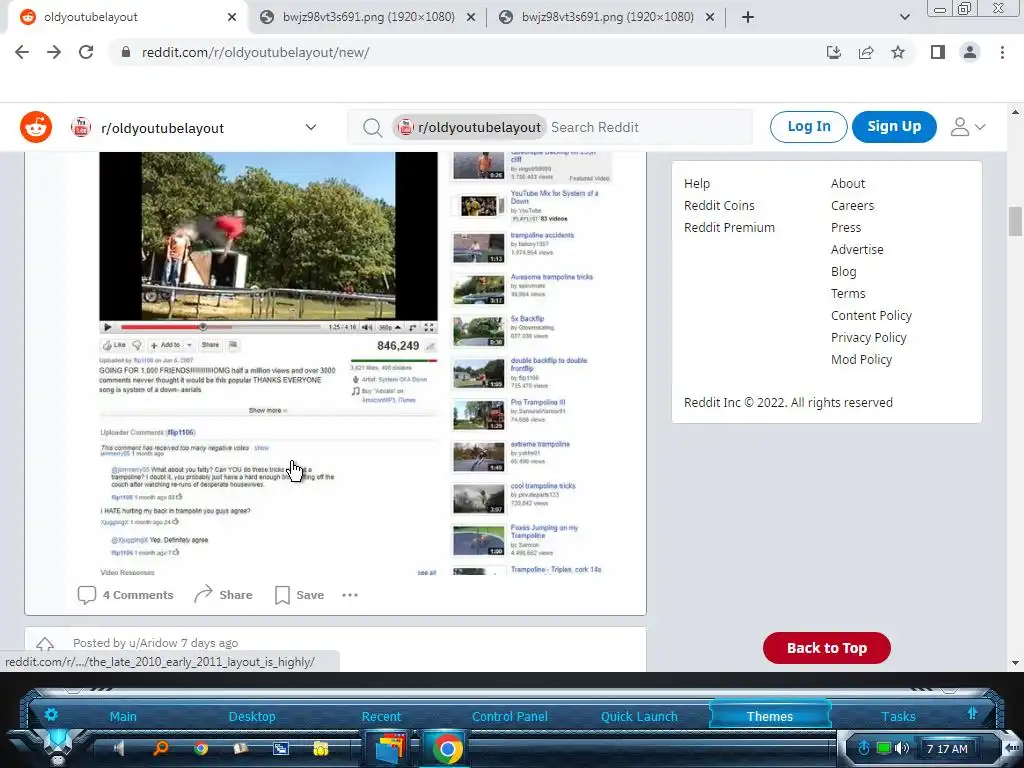1024x768 pixels.
Task: Click the magnifier icon in Reddit search
Action: (x=372, y=127)
